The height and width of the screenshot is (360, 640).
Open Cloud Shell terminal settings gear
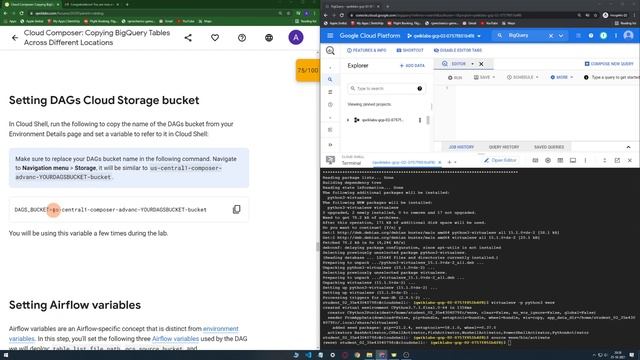[x=548, y=160]
